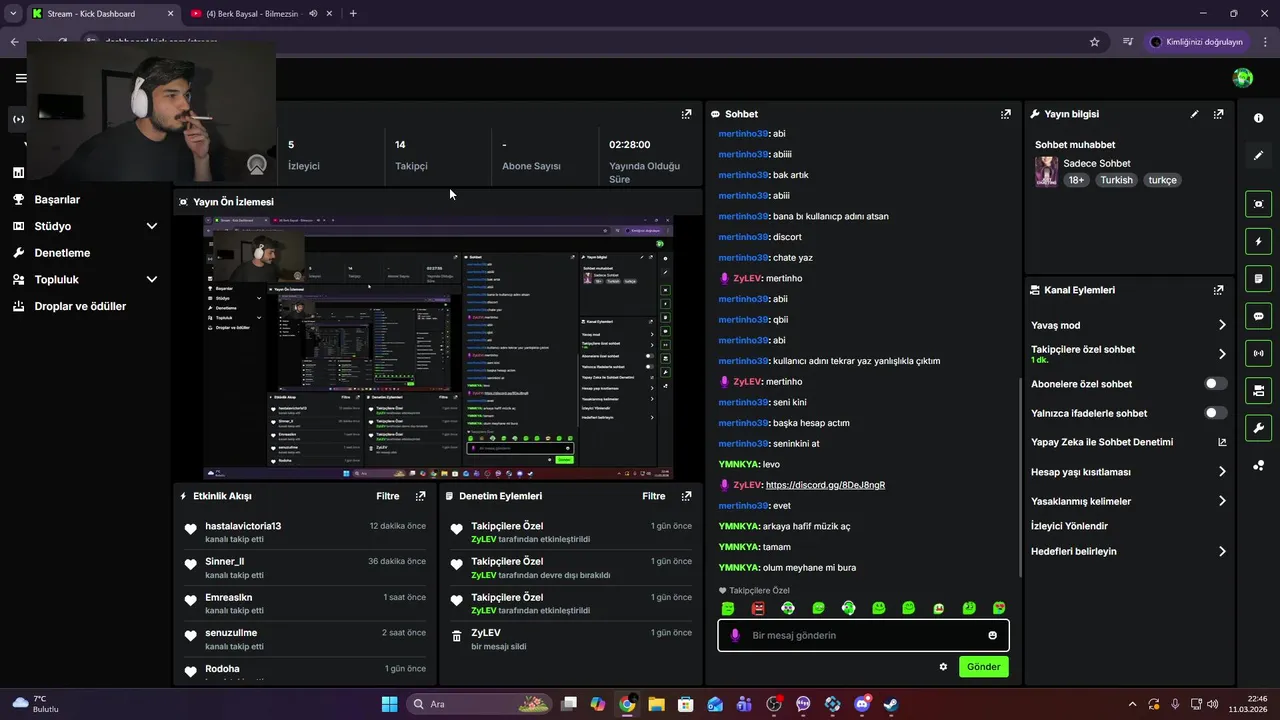Click the taskbar Ara search box
1280x720 pixels.
click(x=478, y=704)
